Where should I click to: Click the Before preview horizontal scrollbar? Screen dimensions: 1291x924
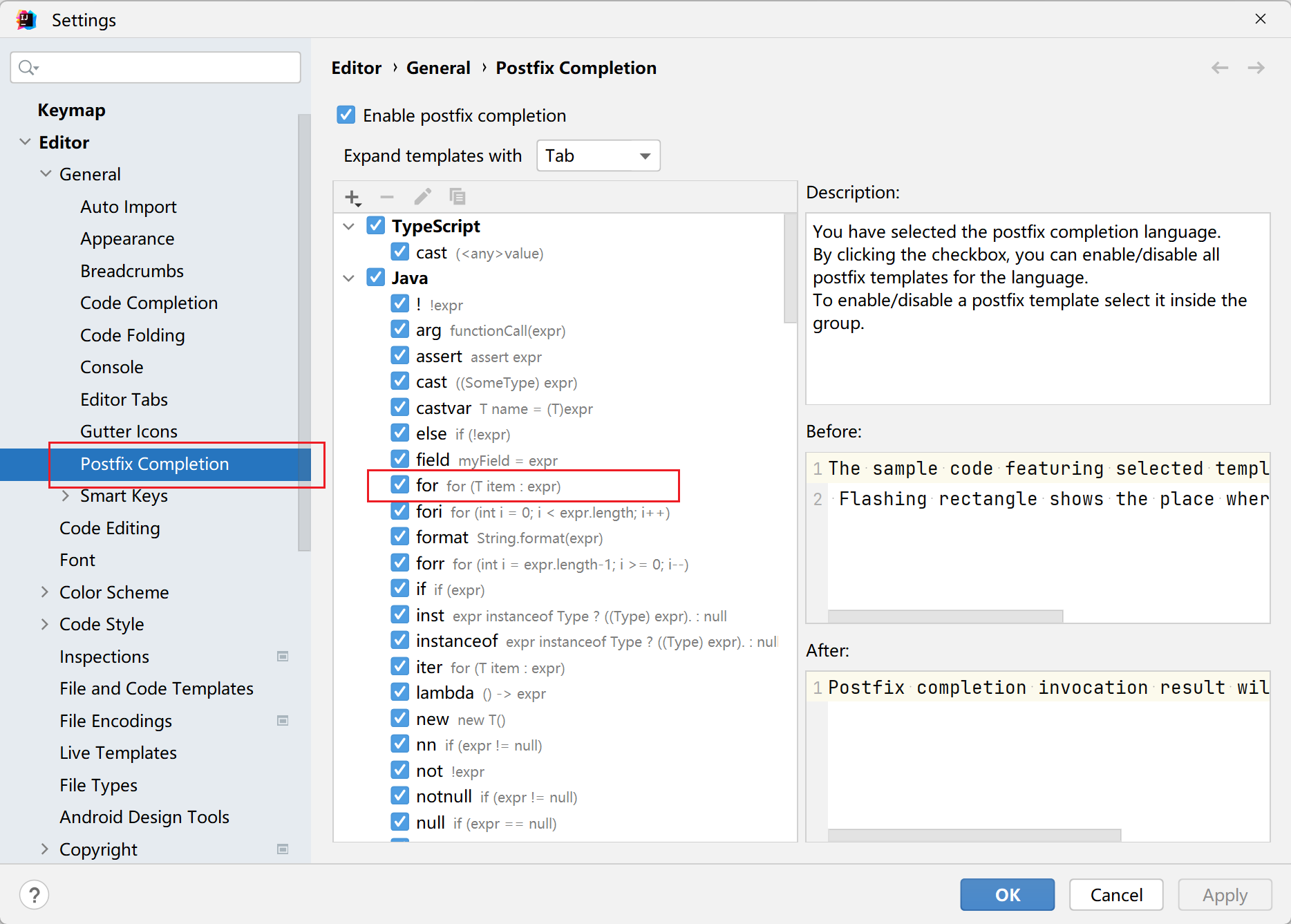pyautogui.click(x=945, y=616)
